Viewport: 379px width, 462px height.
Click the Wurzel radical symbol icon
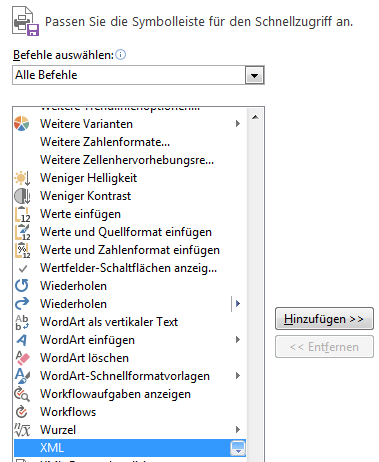pyautogui.click(x=22, y=430)
